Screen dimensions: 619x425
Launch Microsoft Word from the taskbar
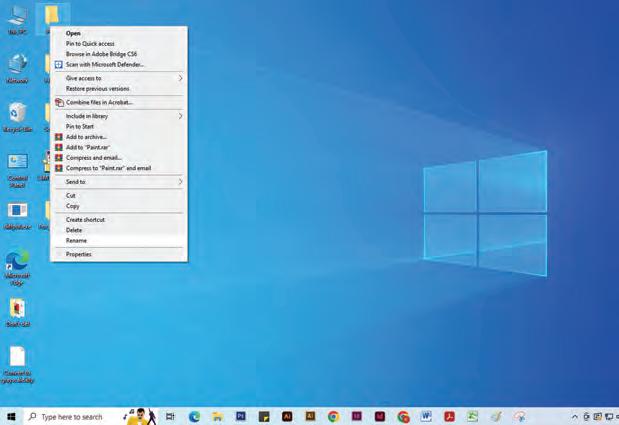(x=426, y=416)
